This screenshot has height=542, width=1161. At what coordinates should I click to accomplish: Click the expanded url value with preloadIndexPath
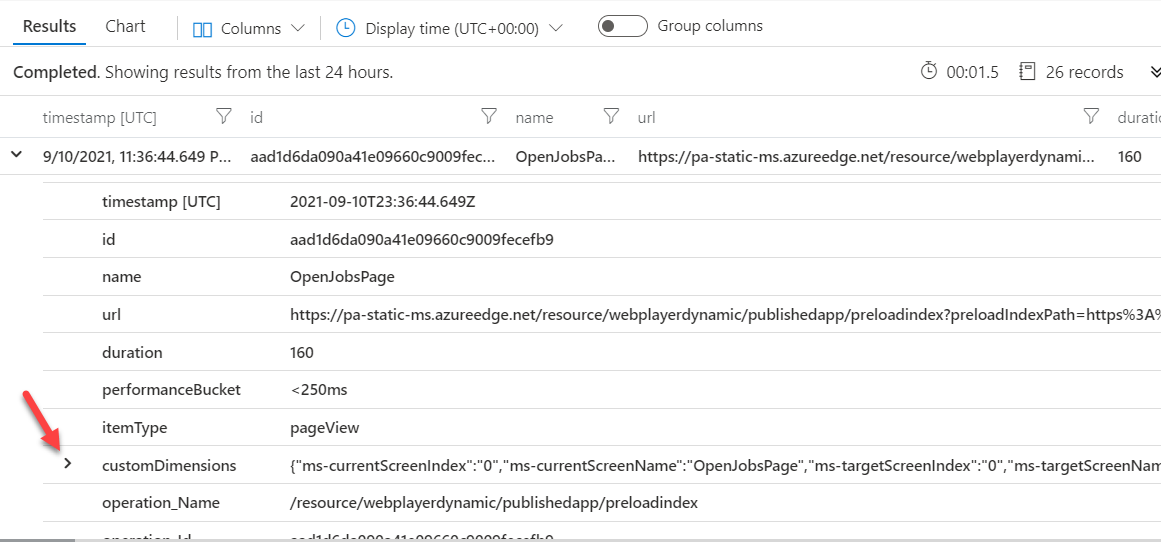(x=726, y=315)
